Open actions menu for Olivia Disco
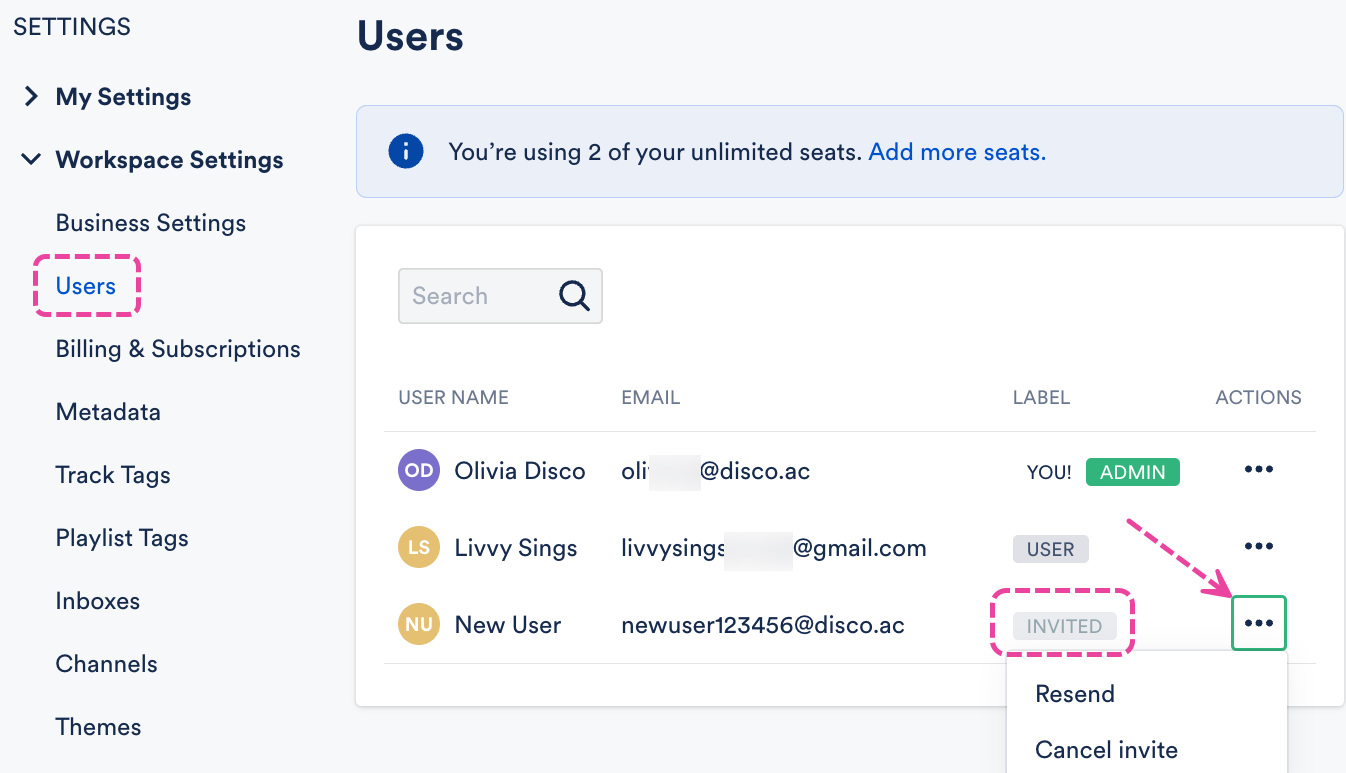 click(x=1258, y=470)
